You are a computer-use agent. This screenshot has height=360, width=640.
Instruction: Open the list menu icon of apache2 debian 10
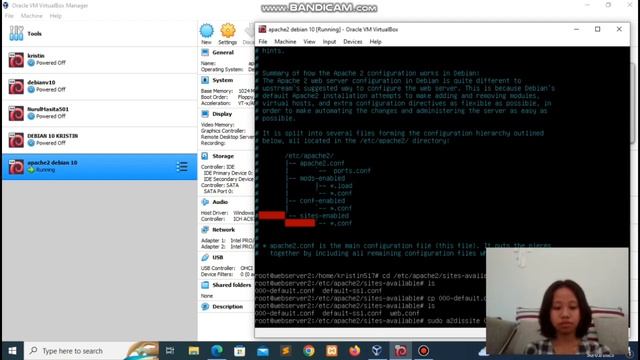pos(182,167)
